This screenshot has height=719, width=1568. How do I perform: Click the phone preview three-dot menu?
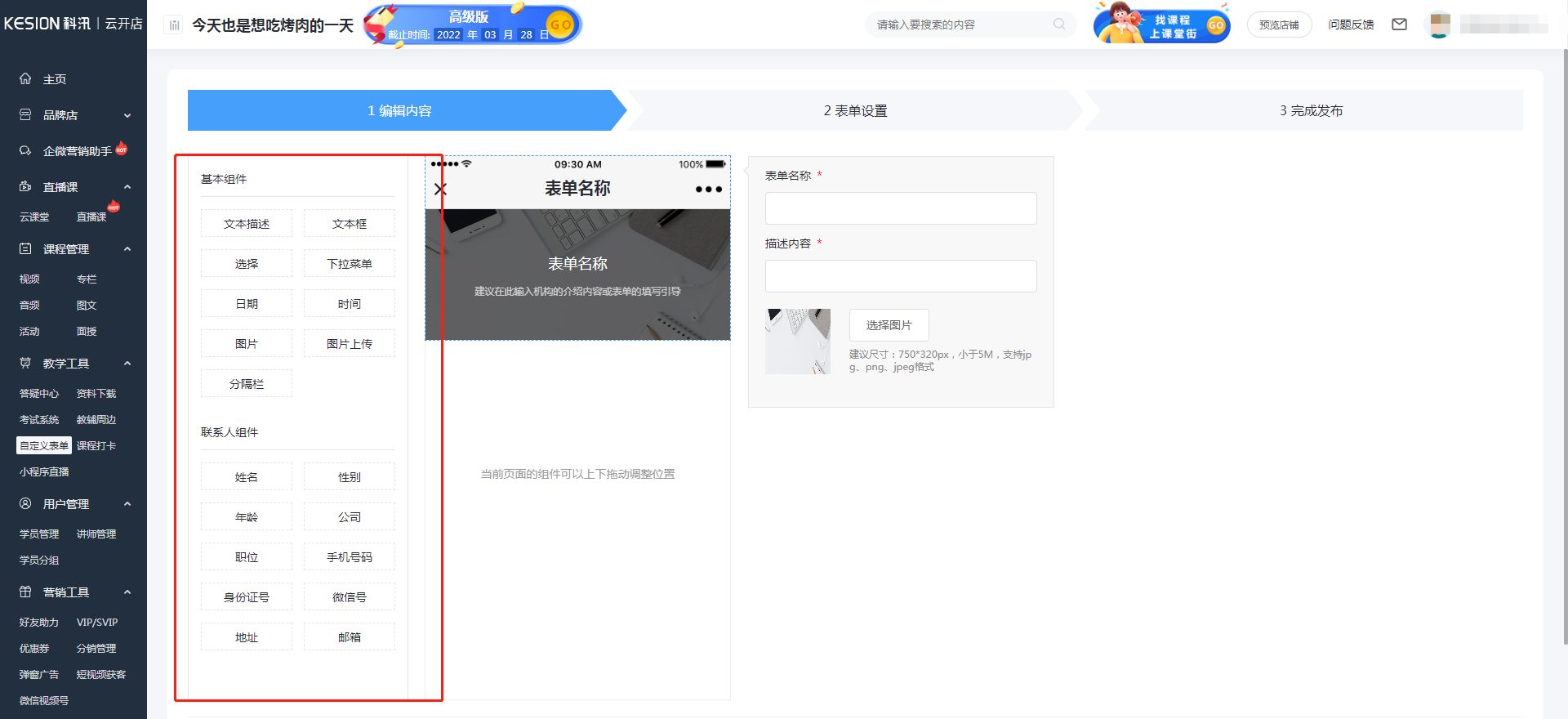[708, 190]
